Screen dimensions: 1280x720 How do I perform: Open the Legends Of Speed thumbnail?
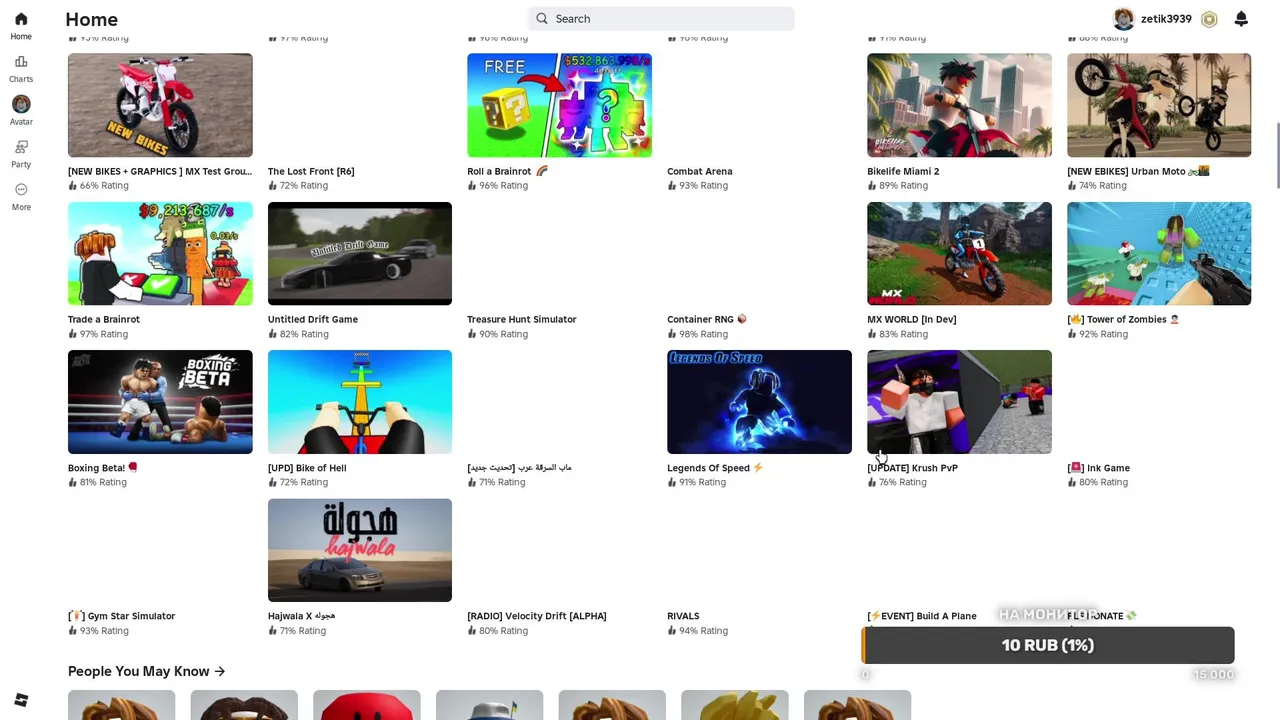point(759,402)
